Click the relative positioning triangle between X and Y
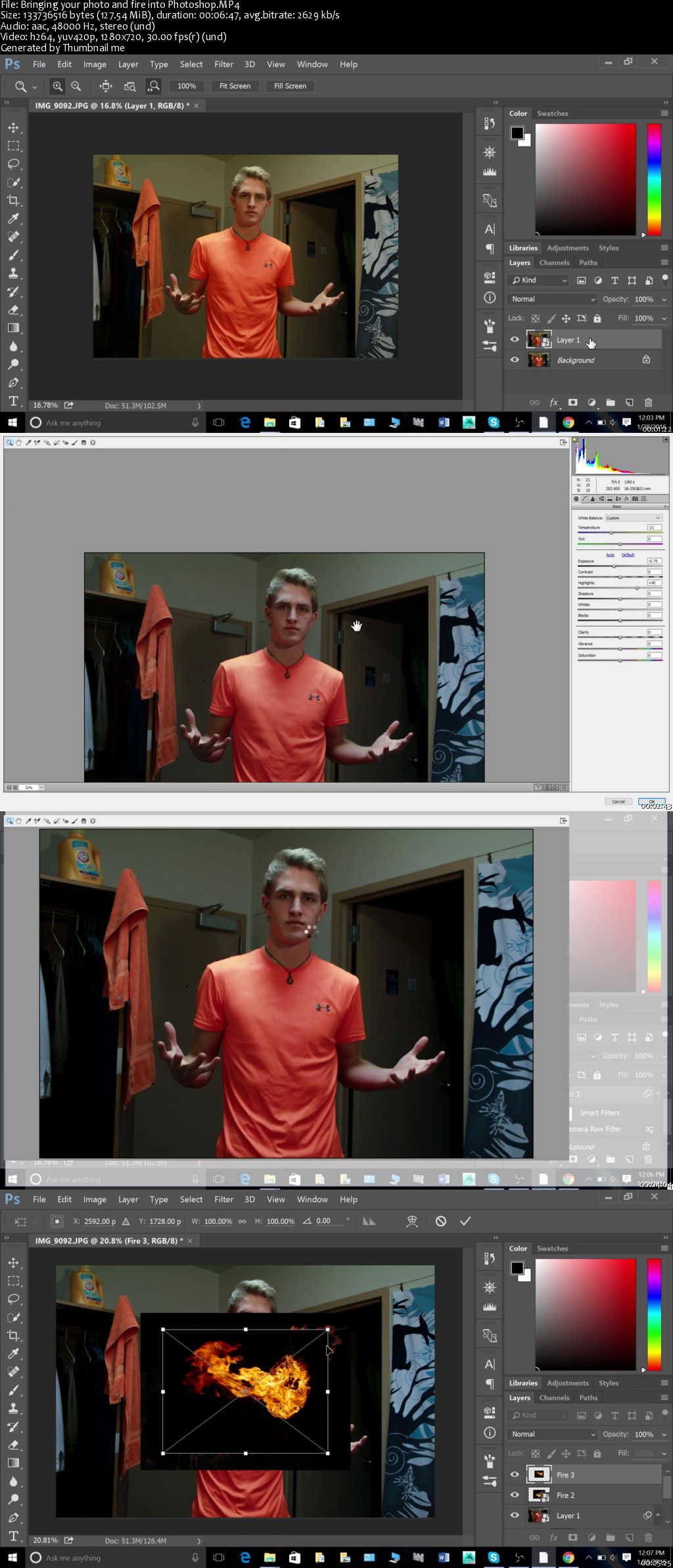673x1568 pixels. (x=126, y=1221)
